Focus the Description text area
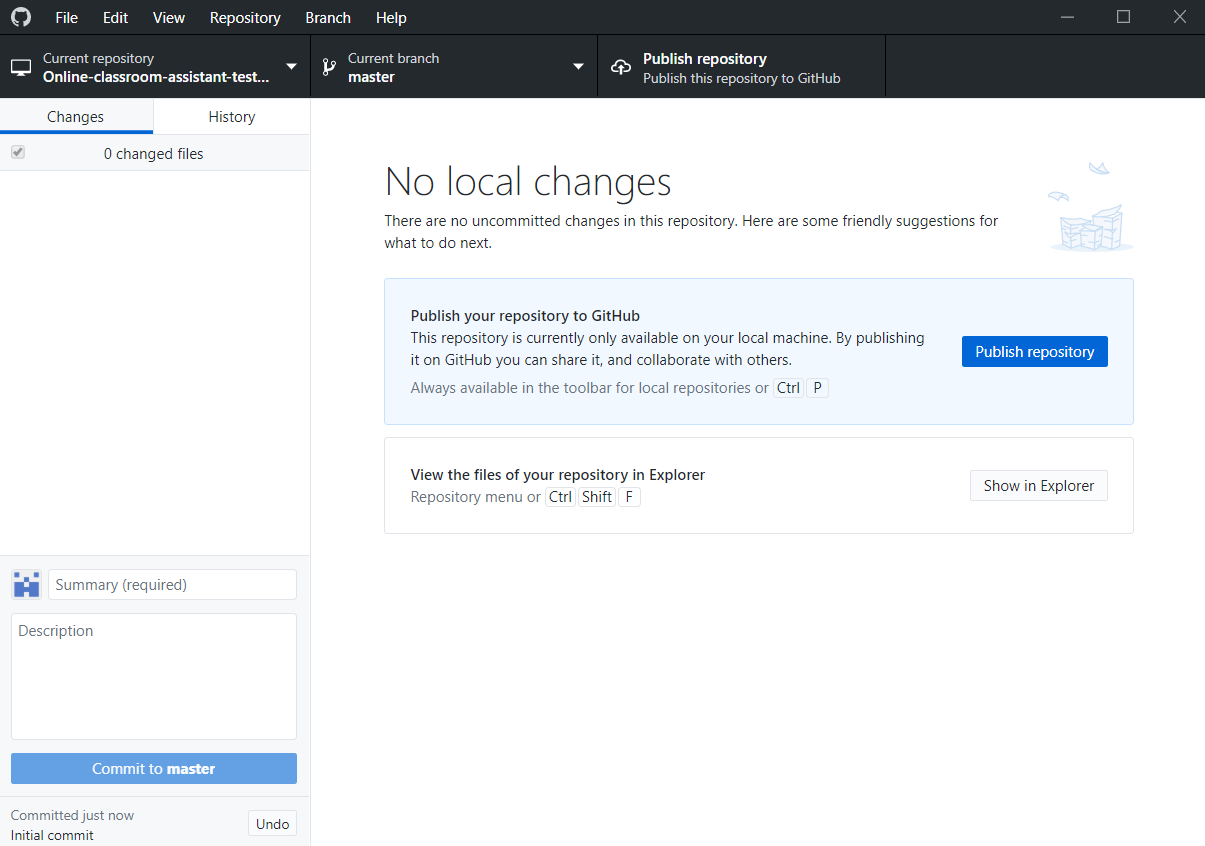 tap(154, 676)
